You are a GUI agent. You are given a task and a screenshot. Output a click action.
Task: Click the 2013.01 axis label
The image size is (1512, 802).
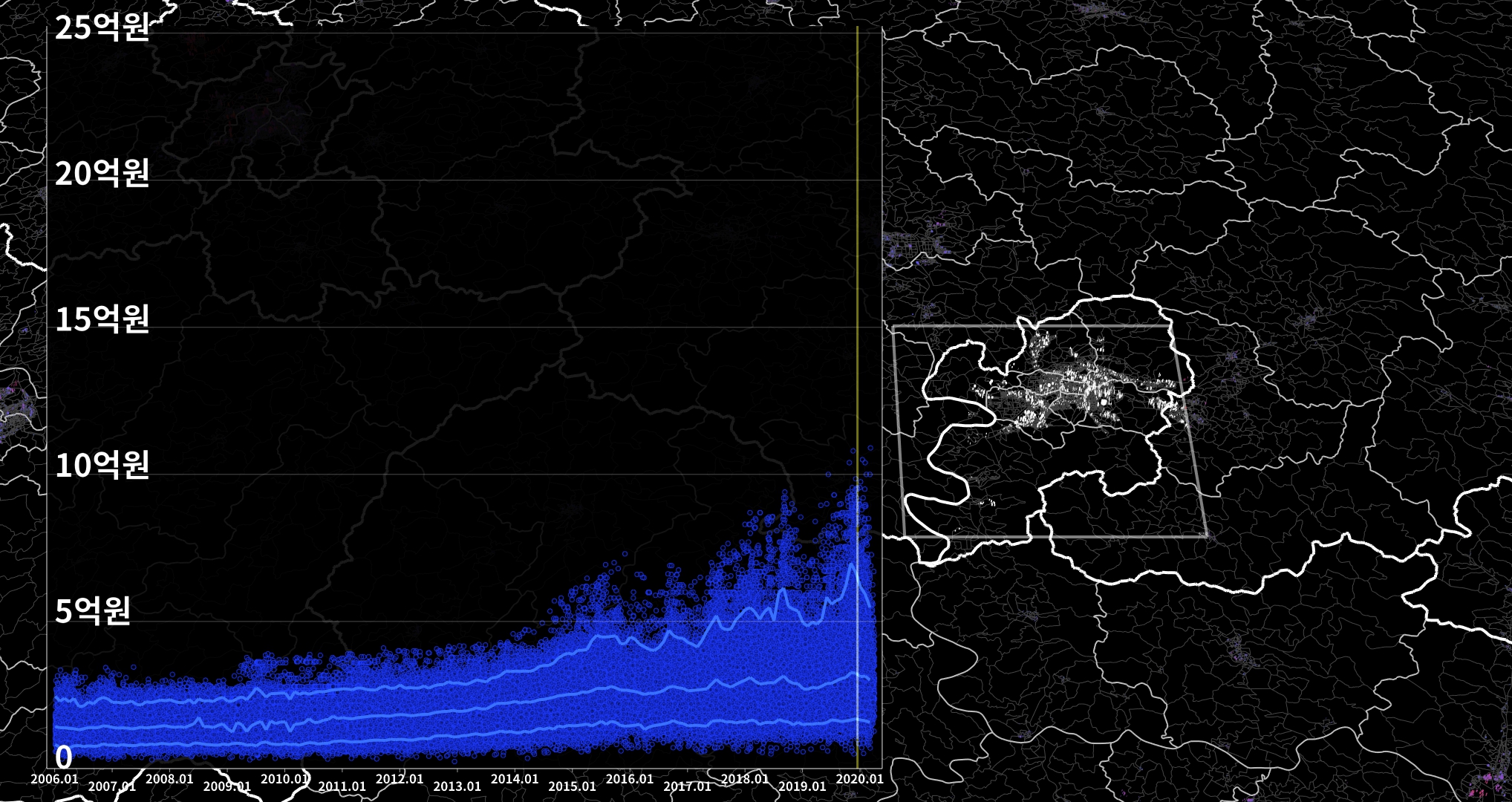pos(457,786)
